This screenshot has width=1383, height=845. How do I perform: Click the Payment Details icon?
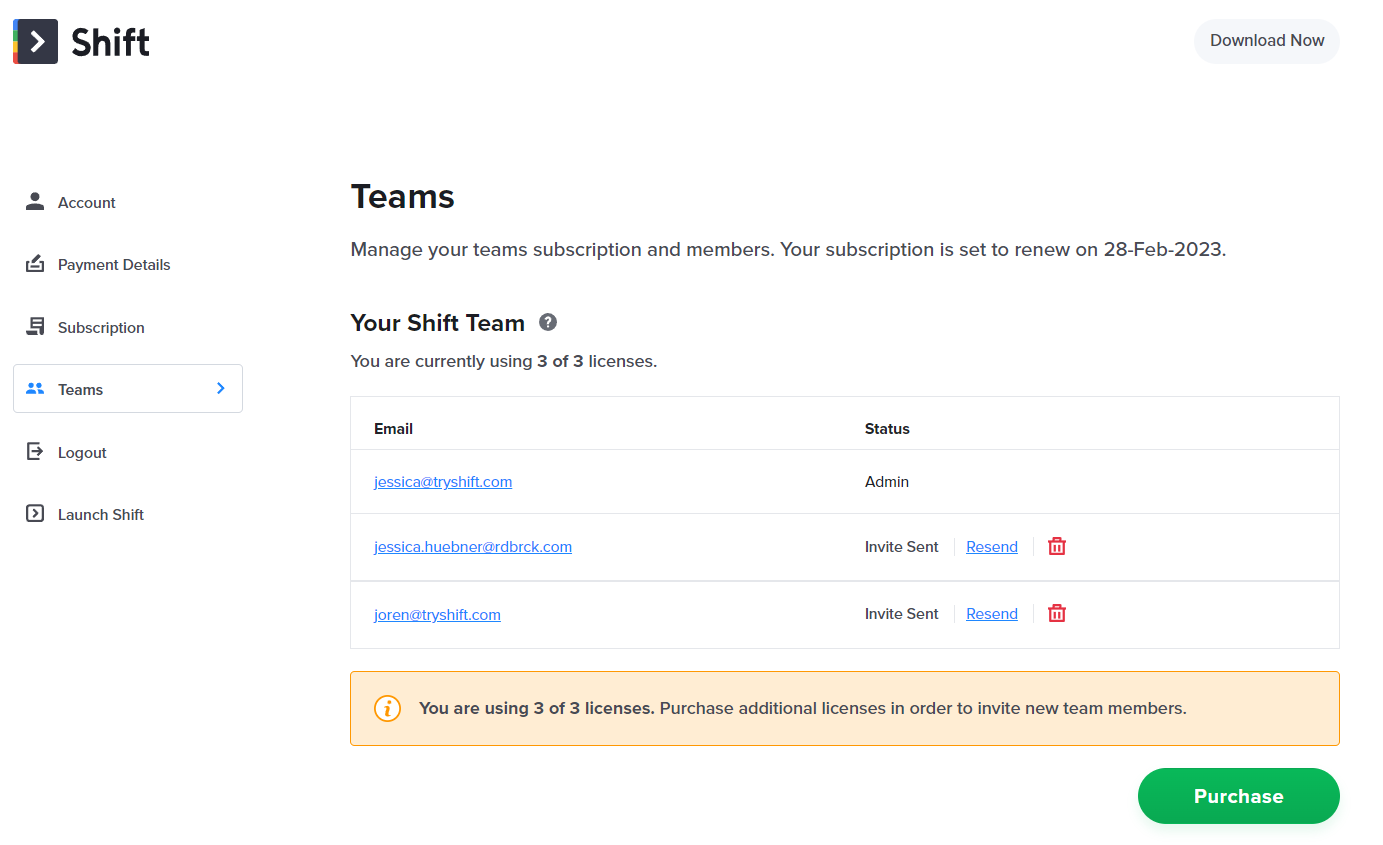(x=35, y=264)
